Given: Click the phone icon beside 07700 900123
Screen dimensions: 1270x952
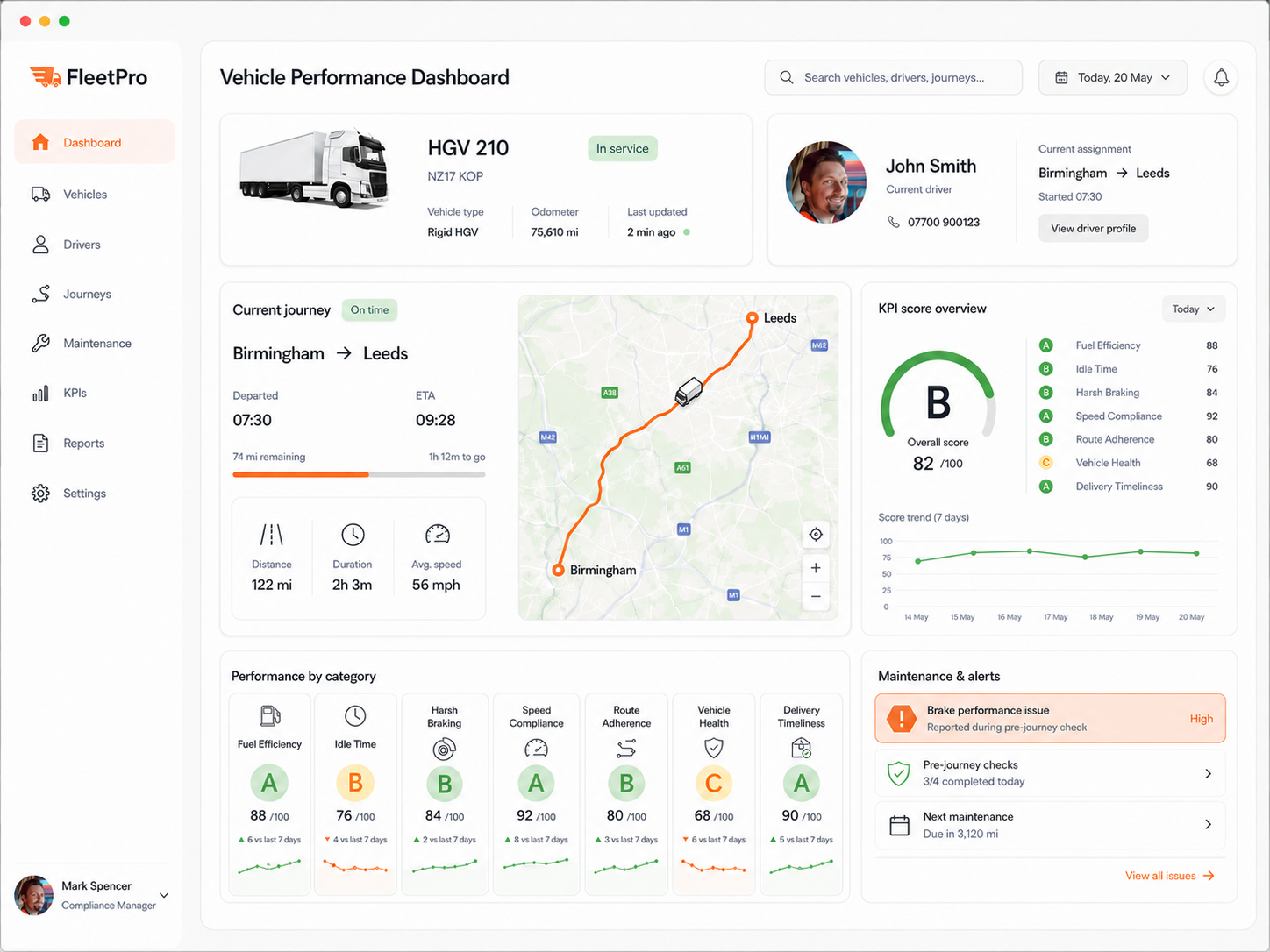Looking at the screenshot, I should pyautogui.click(x=893, y=222).
